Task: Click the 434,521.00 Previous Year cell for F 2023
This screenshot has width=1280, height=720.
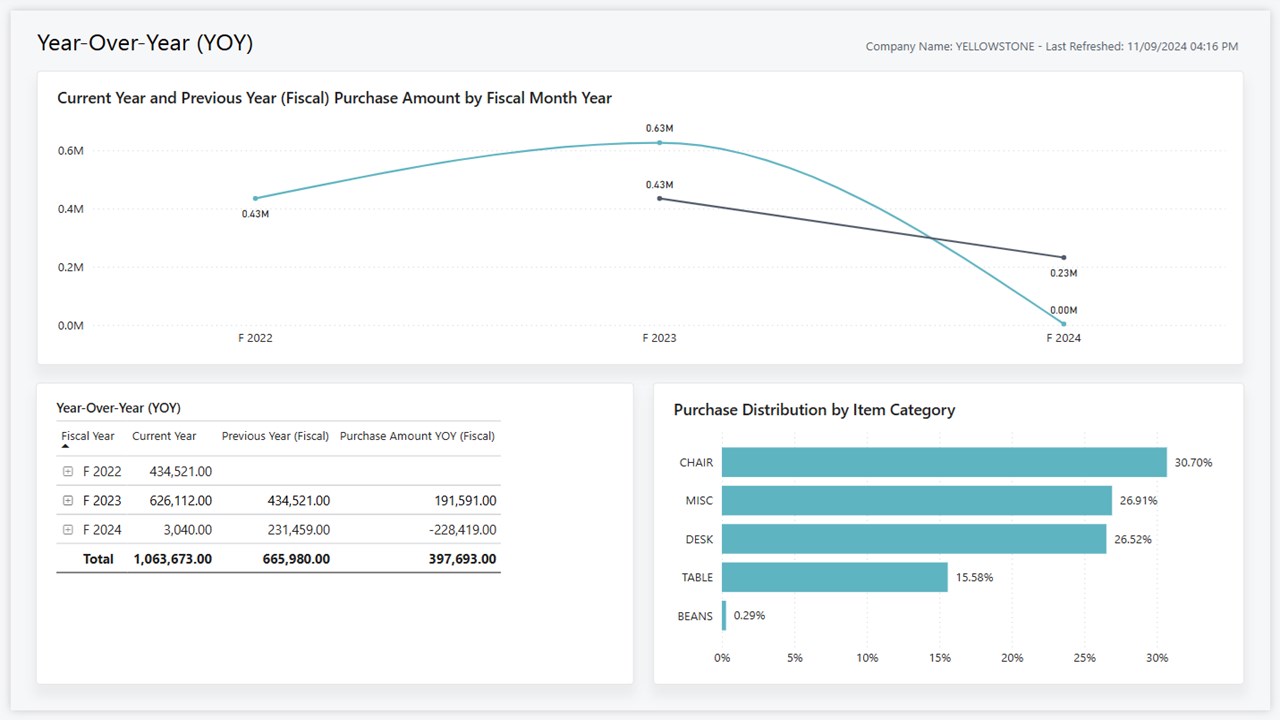Action: (x=299, y=500)
